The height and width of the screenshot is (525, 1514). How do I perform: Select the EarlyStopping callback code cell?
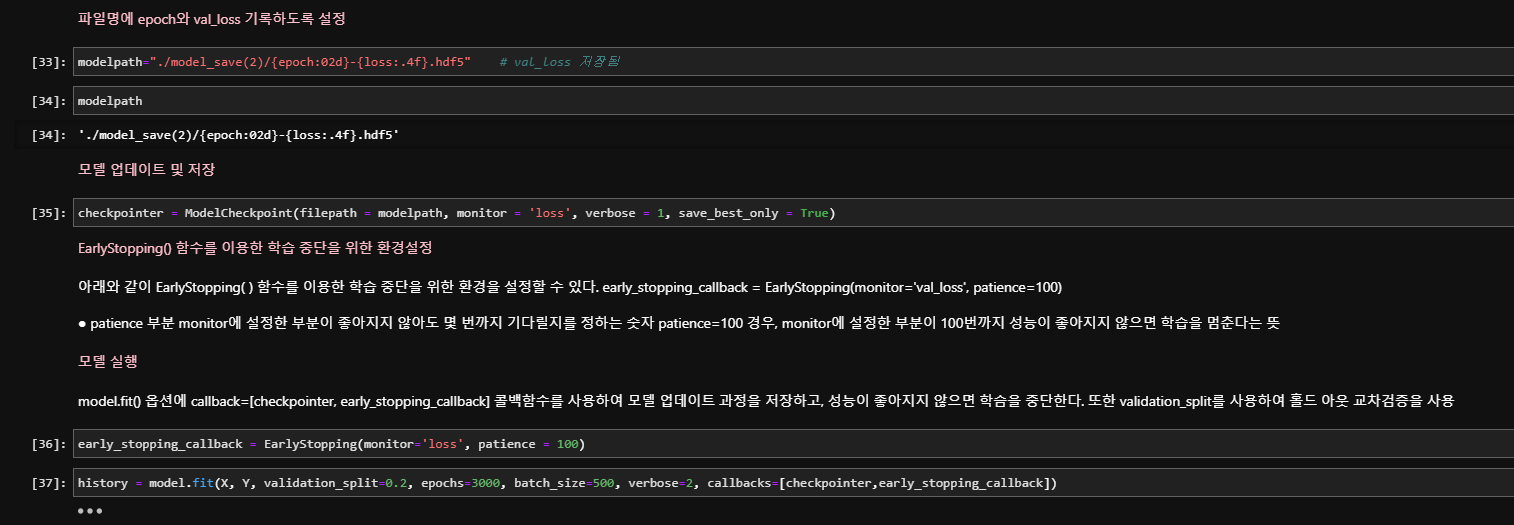[x=794, y=443]
